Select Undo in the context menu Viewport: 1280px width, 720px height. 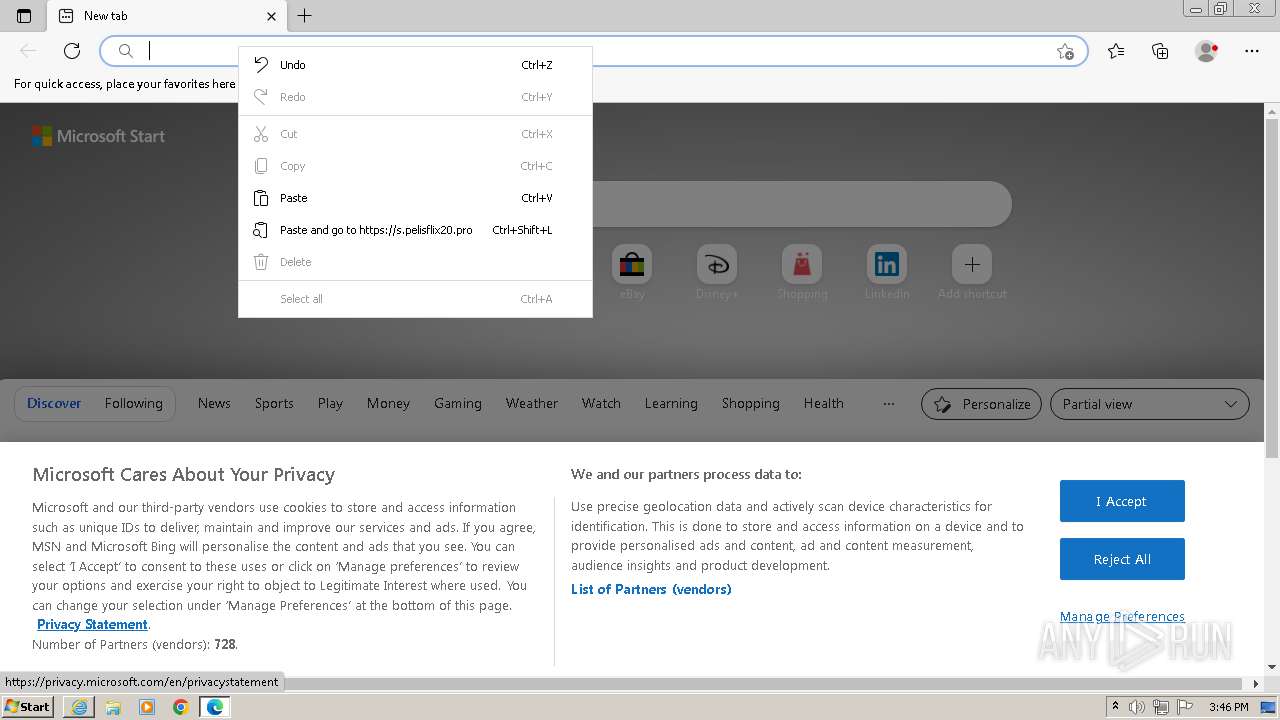(x=415, y=65)
